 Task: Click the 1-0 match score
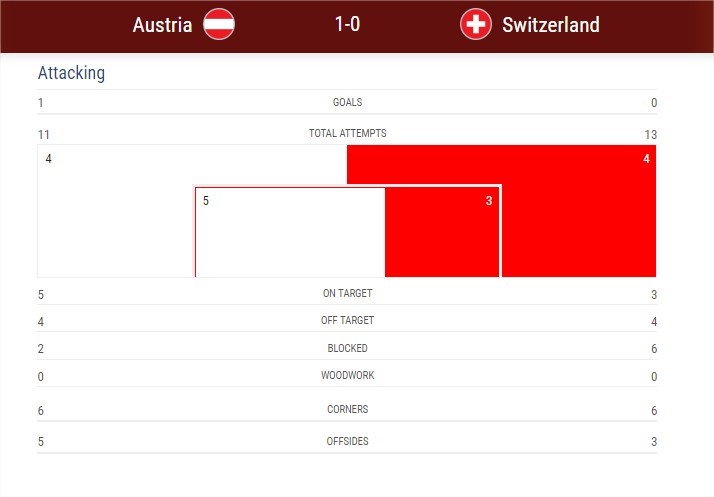point(347,24)
